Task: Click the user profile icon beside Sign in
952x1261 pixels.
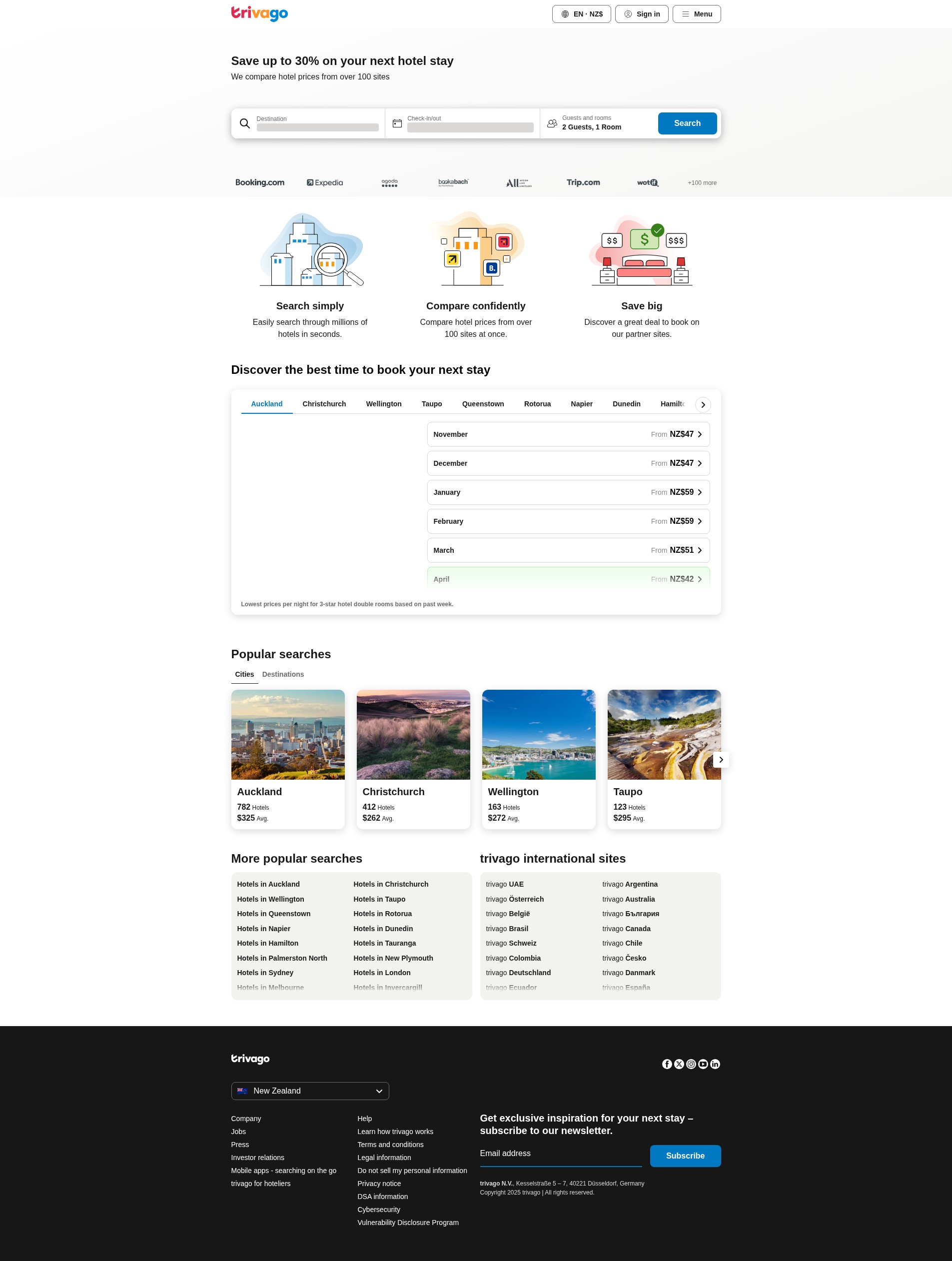Action: [628, 14]
